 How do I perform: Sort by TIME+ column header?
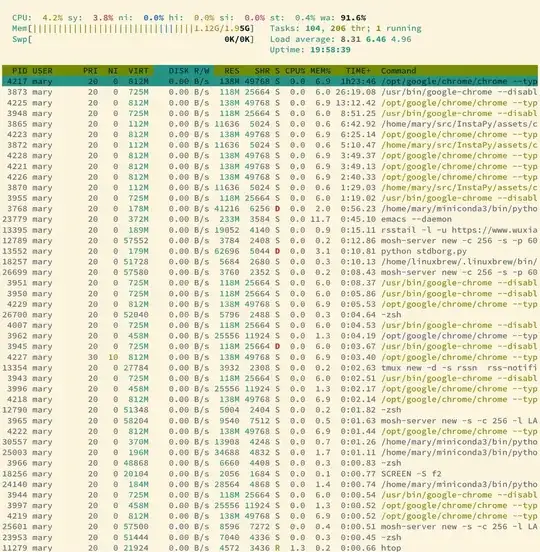click(358, 71)
